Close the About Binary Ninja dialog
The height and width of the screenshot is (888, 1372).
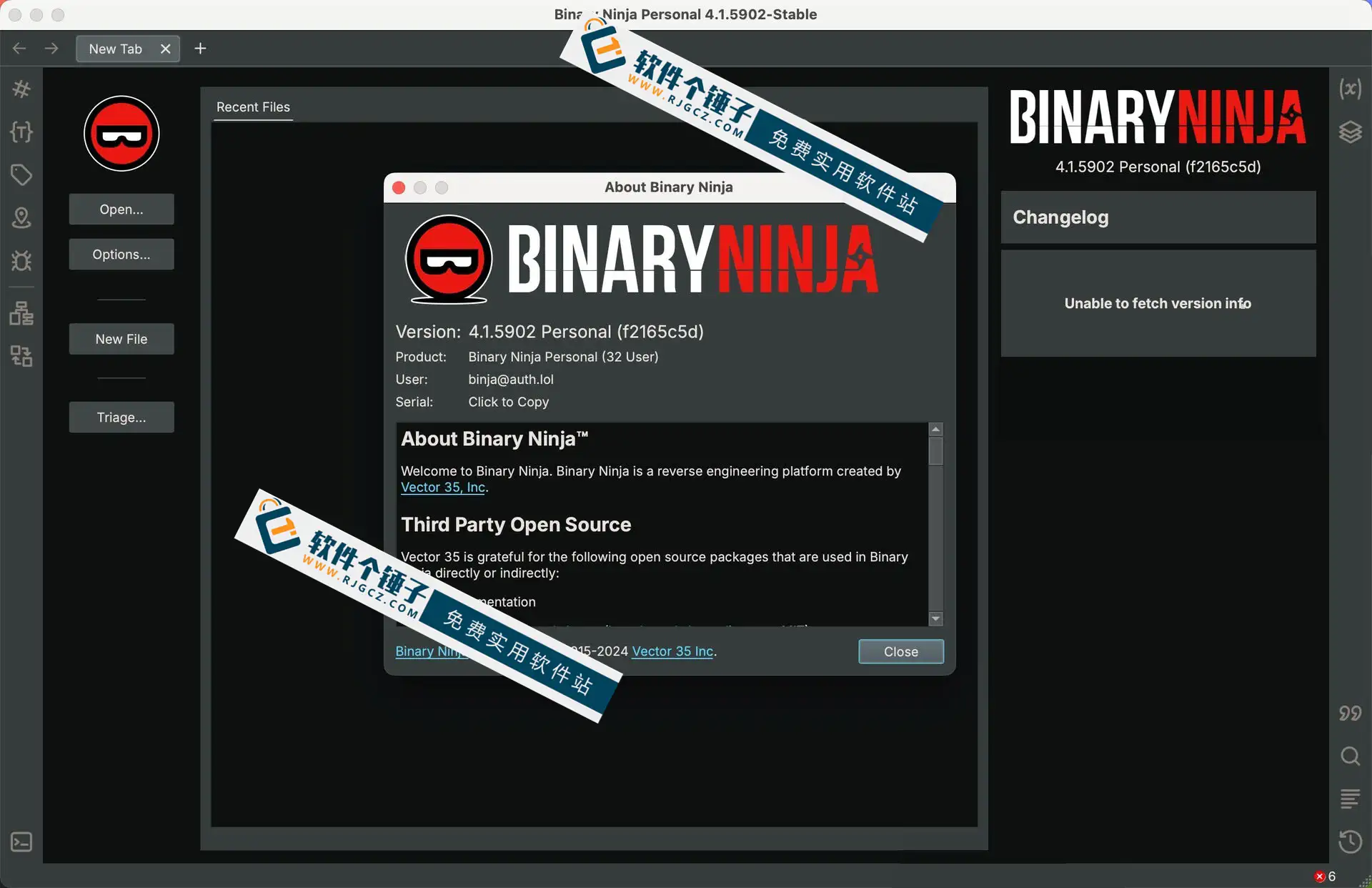tap(901, 651)
